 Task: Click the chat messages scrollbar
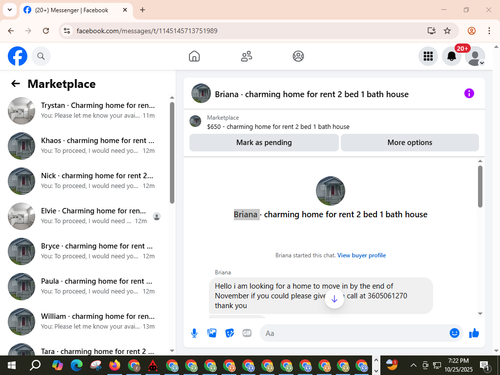(x=480, y=187)
